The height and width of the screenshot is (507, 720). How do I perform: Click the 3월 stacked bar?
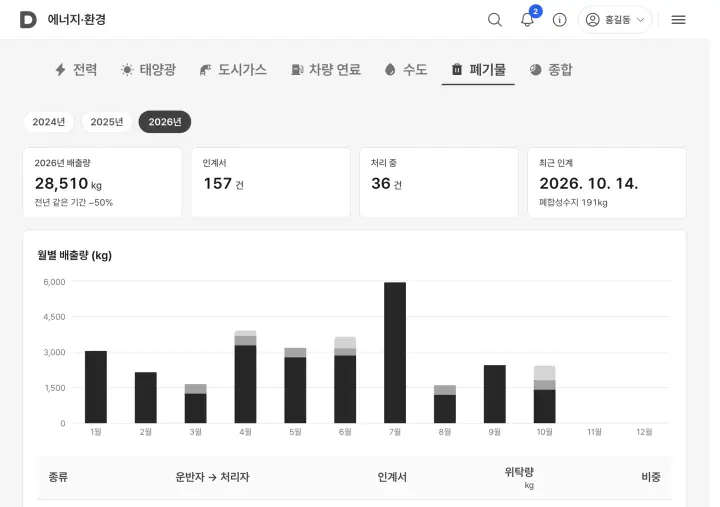[x=196, y=404]
